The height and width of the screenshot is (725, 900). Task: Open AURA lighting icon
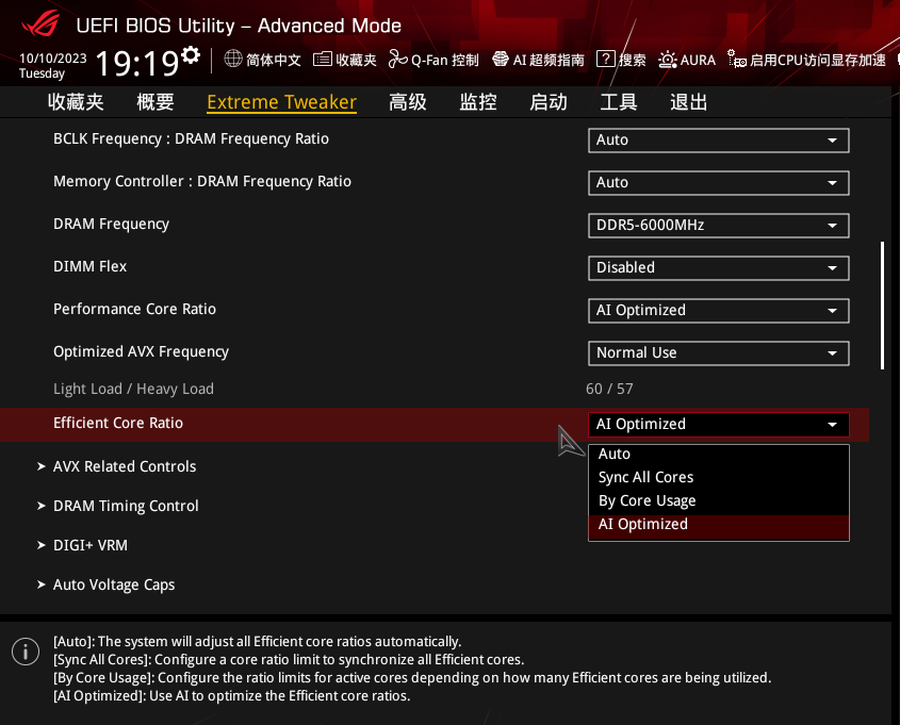tap(667, 59)
